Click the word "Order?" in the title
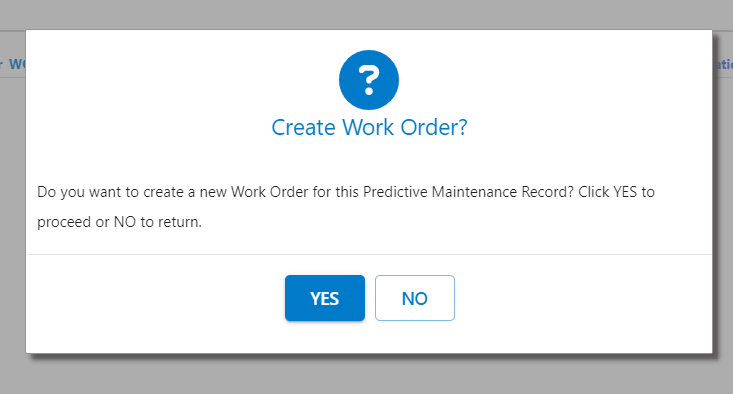The image size is (733, 394). [x=434, y=128]
